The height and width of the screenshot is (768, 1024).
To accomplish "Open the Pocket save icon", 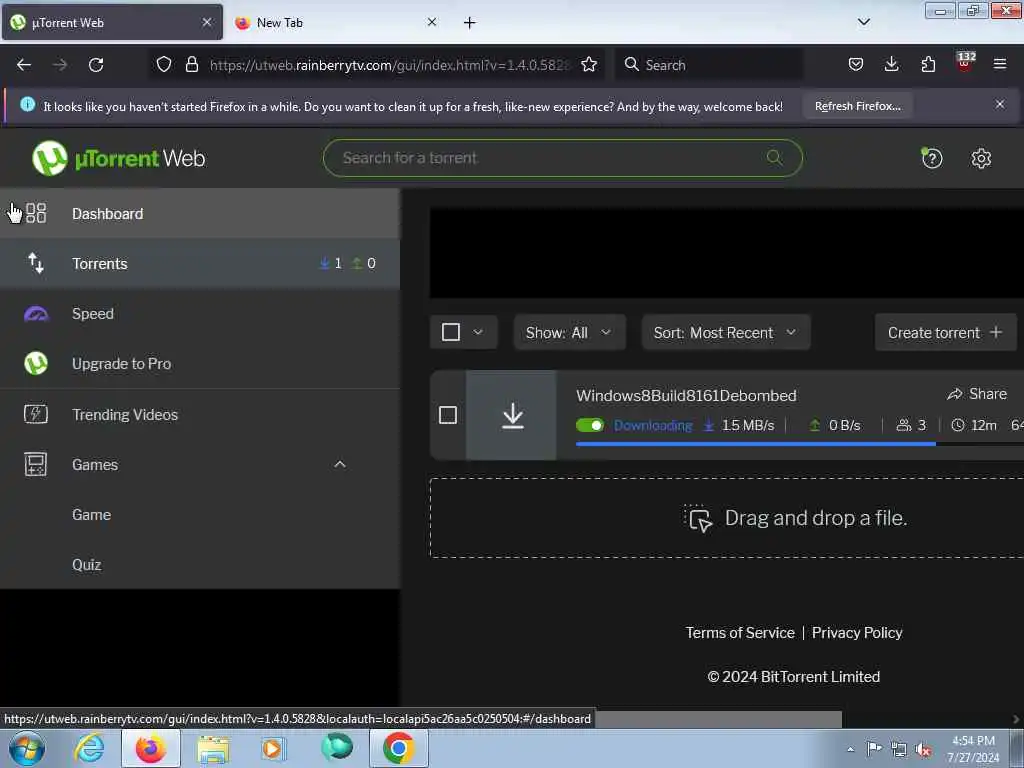I will (x=856, y=64).
